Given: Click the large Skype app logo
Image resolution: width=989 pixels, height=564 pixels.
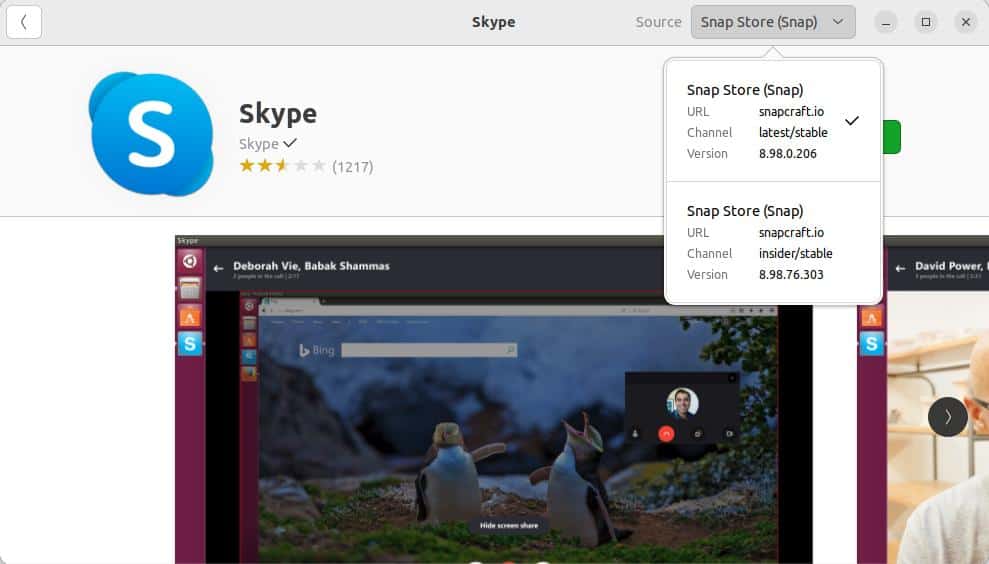Looking at the screenshot, I should 151,134.
